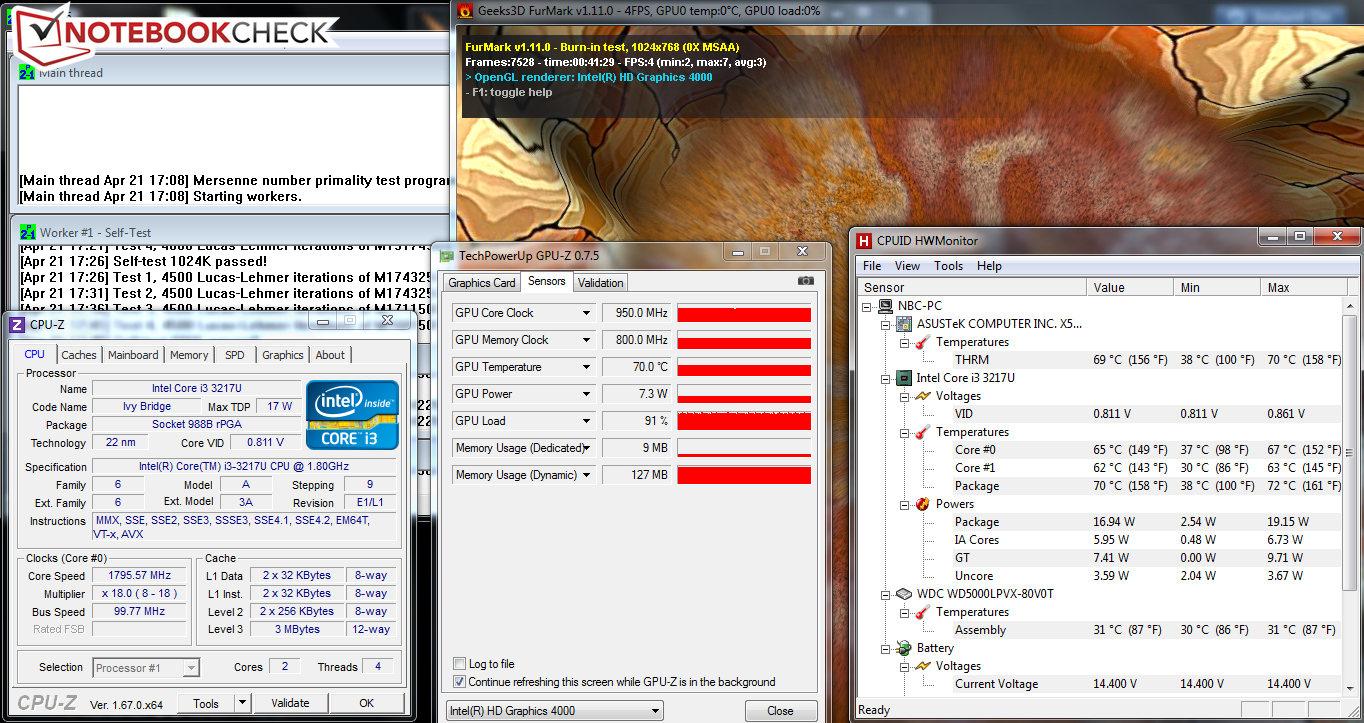Switch to the Graphics tab in CPU-Z
This screenshot has width=1364, height=723.
283,355
